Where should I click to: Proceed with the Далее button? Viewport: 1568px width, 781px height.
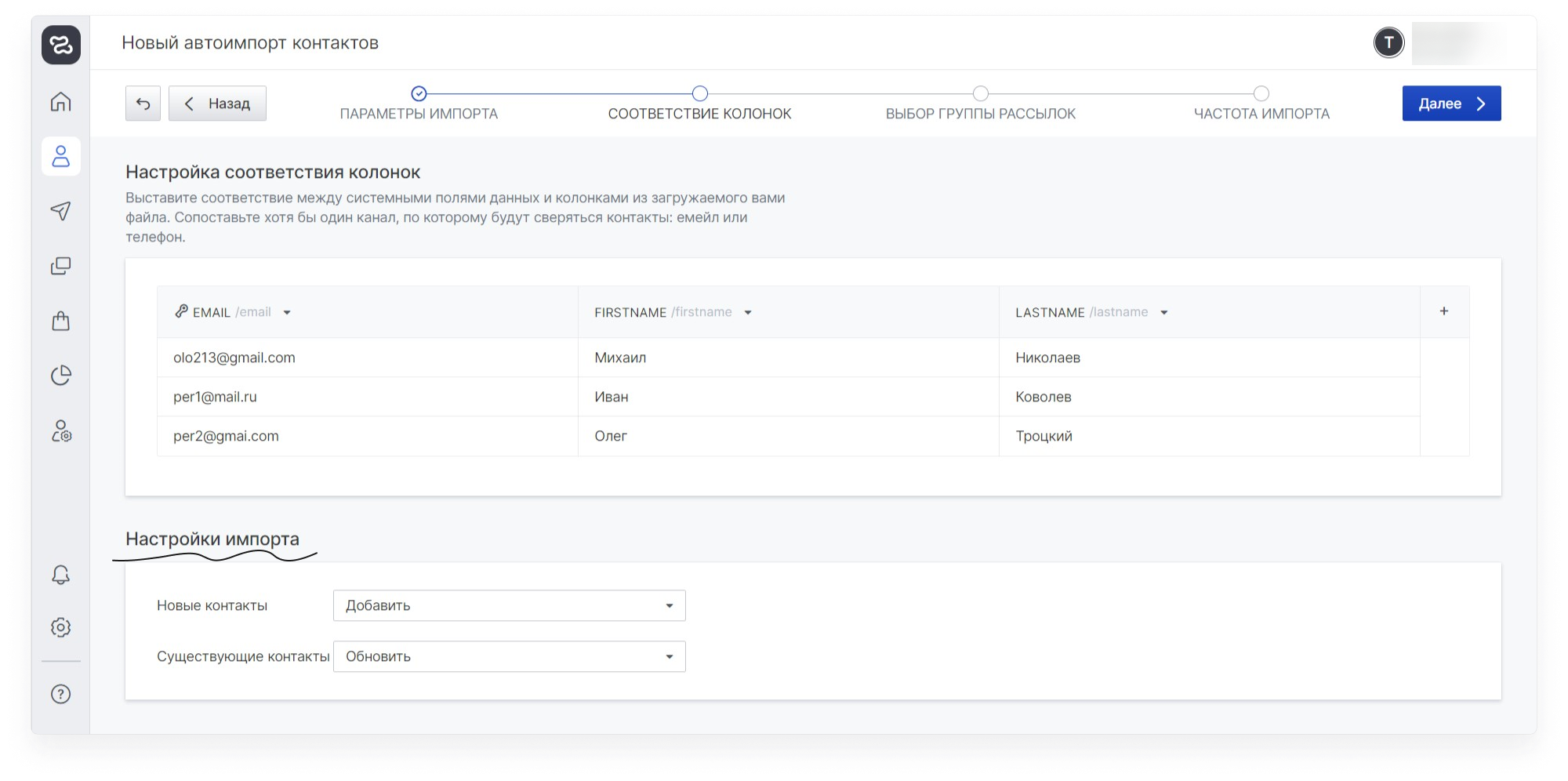click(1451, 104)
